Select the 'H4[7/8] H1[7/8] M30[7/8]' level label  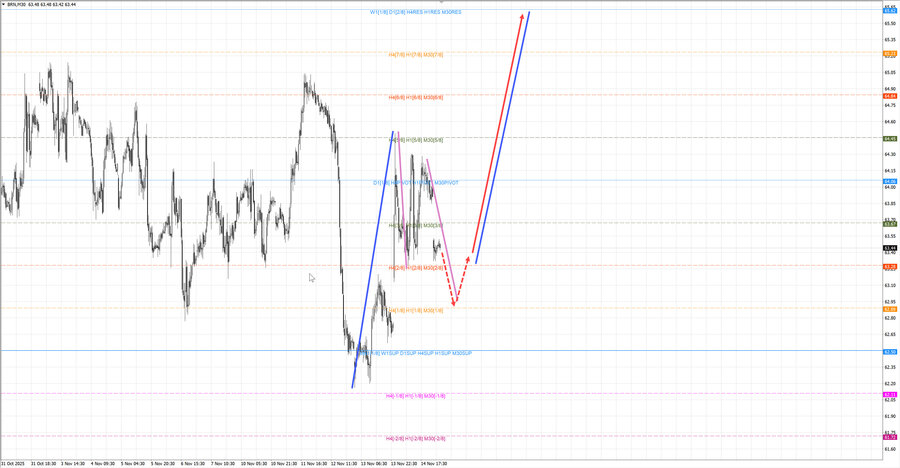tap(416, 55)
